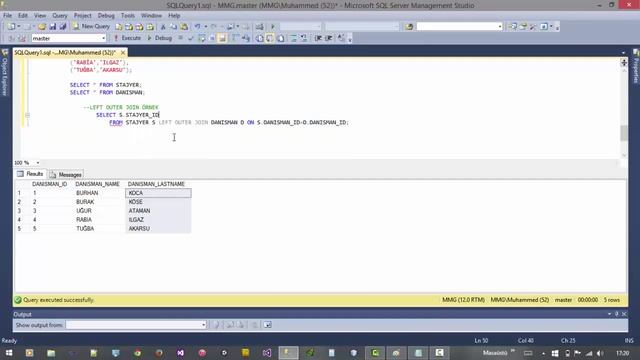This screenshot has height=360, width=640.
Task: Click the New Query button
Action: [91, 27]
